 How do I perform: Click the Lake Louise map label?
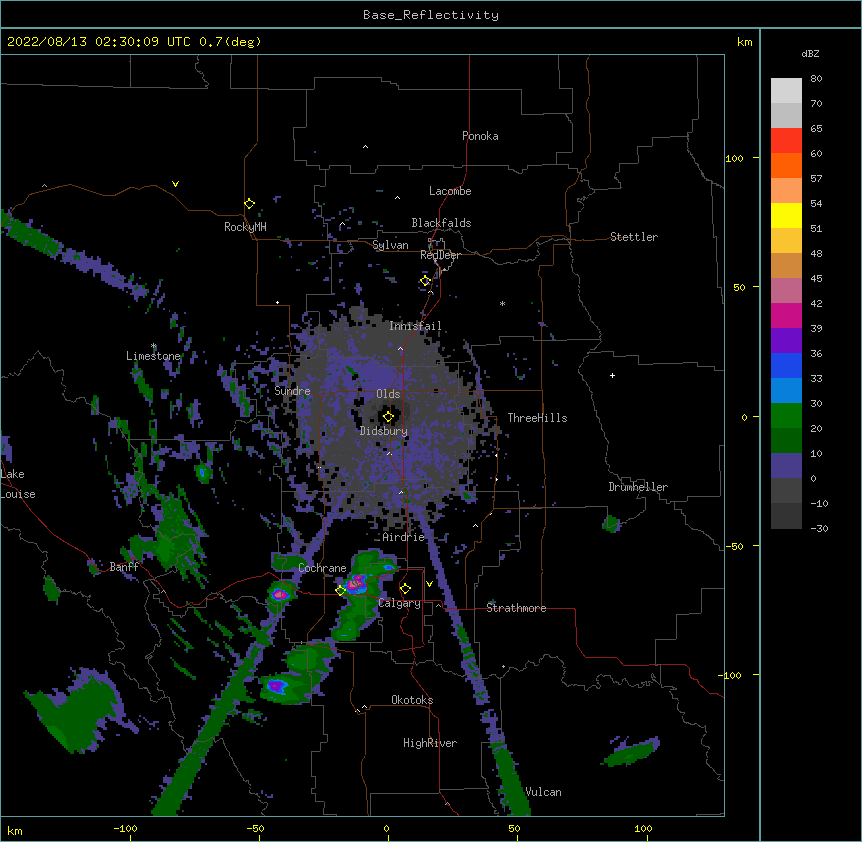point(18,484)
